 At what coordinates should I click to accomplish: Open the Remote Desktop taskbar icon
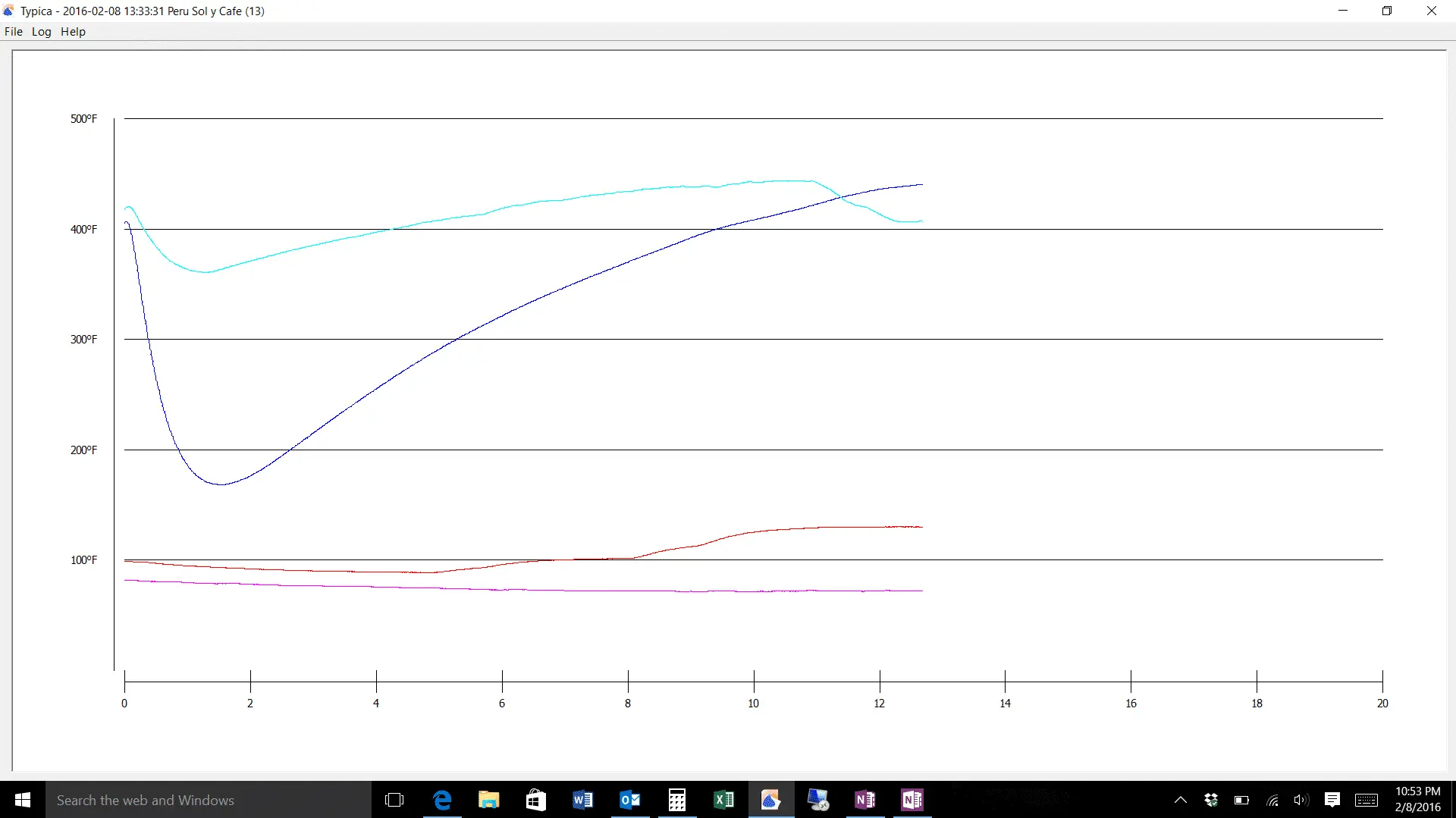click(817, 800)
